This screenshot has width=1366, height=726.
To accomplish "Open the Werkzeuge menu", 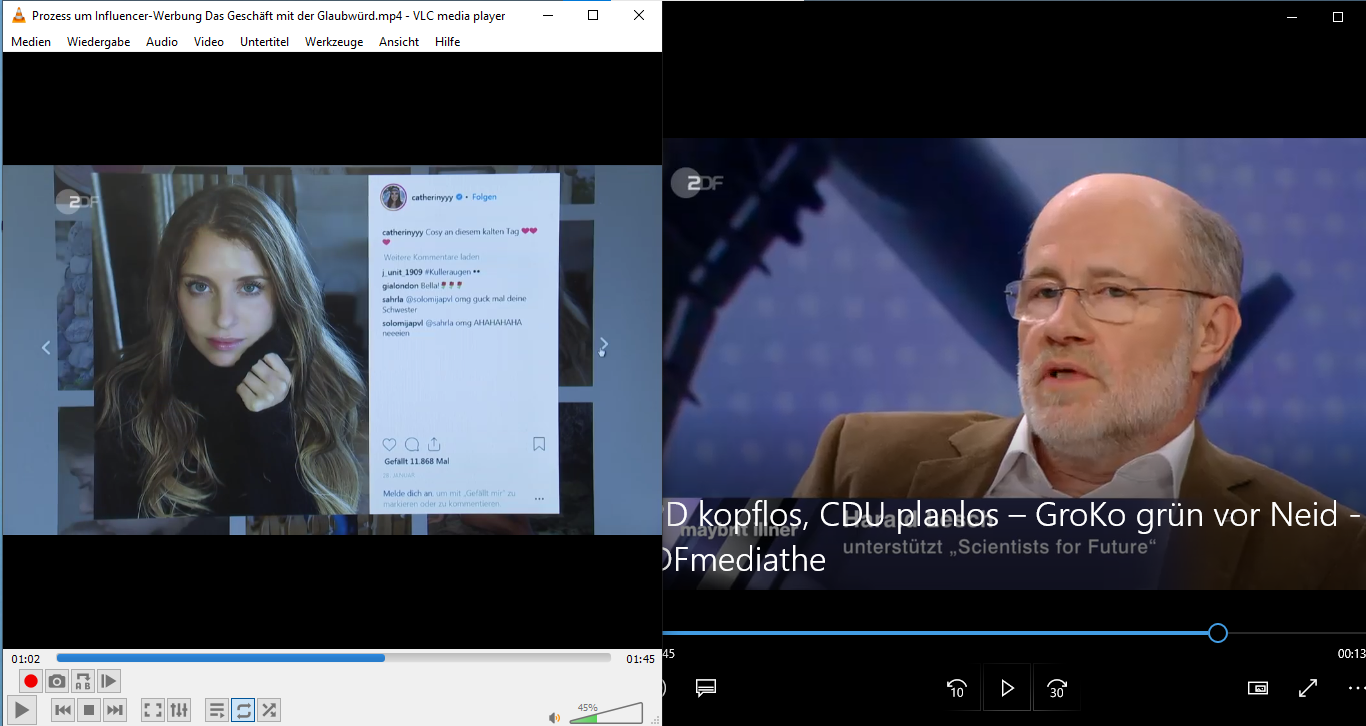I will point(334,42).
